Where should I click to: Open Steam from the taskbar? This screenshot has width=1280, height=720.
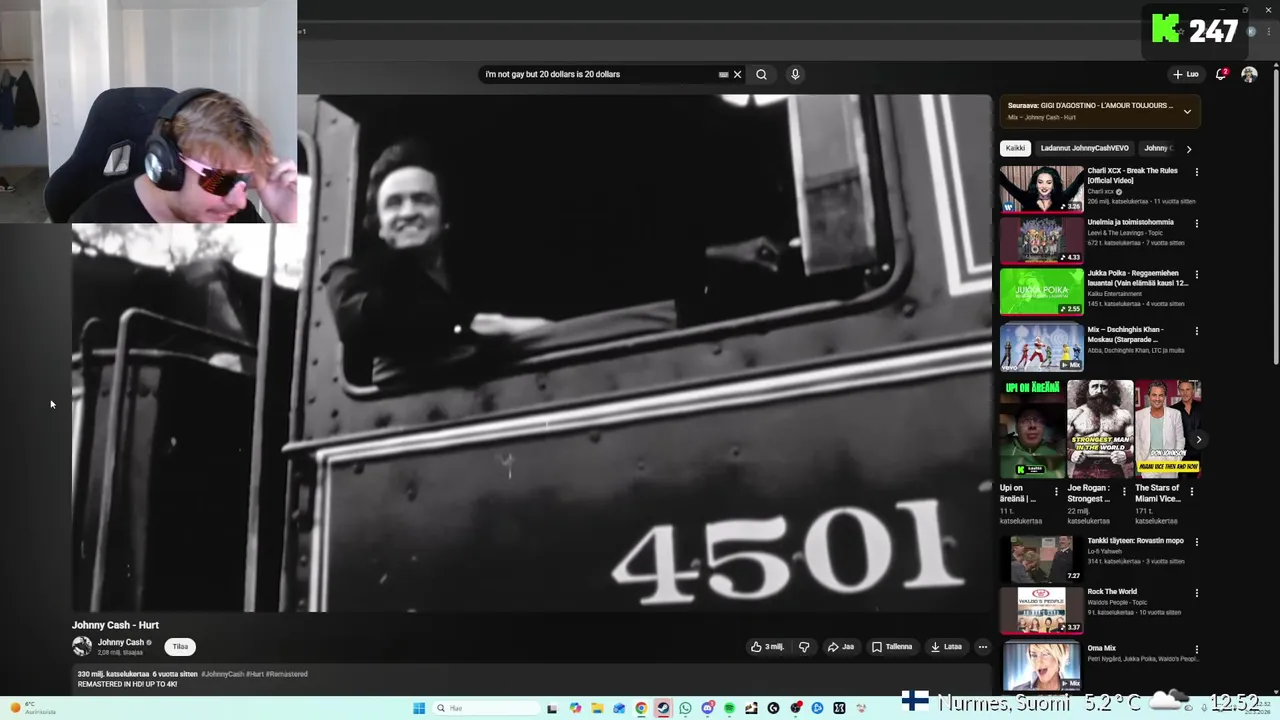coord(663,708)
